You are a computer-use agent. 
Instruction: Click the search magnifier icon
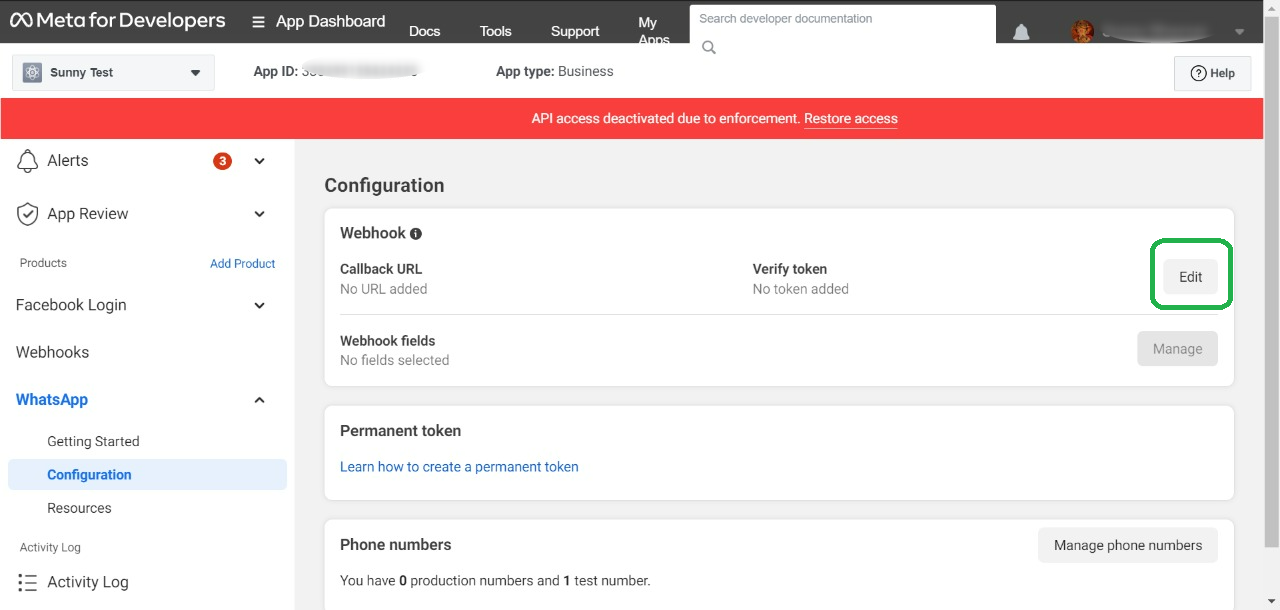[709, 47]
